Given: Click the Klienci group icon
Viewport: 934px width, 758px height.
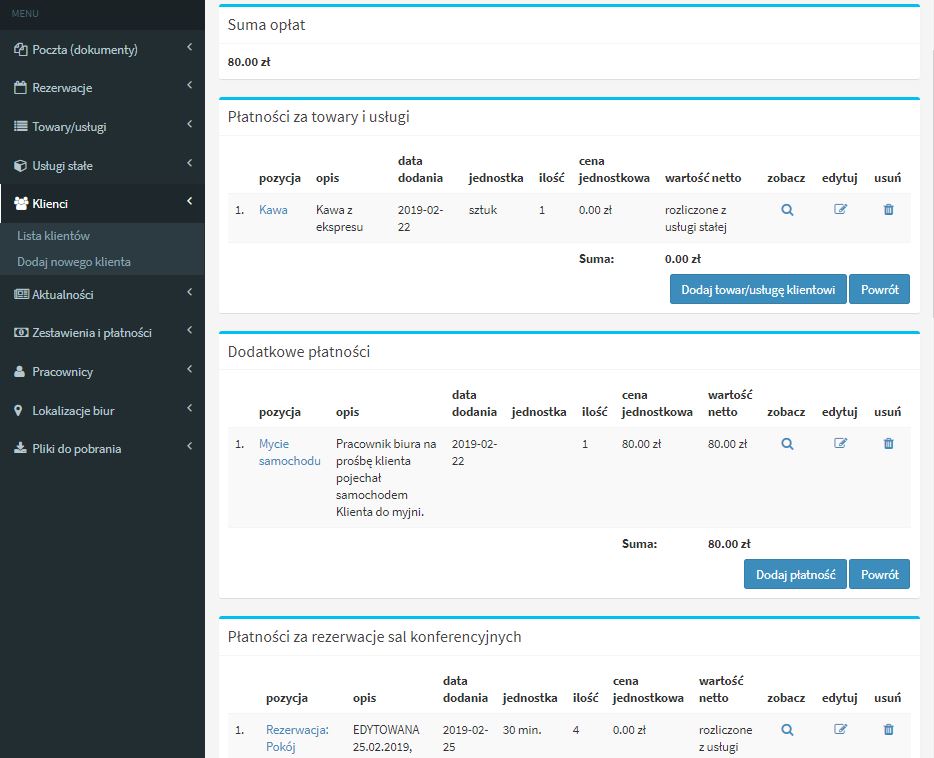Looking at the screenshot, I should [21, 204].
